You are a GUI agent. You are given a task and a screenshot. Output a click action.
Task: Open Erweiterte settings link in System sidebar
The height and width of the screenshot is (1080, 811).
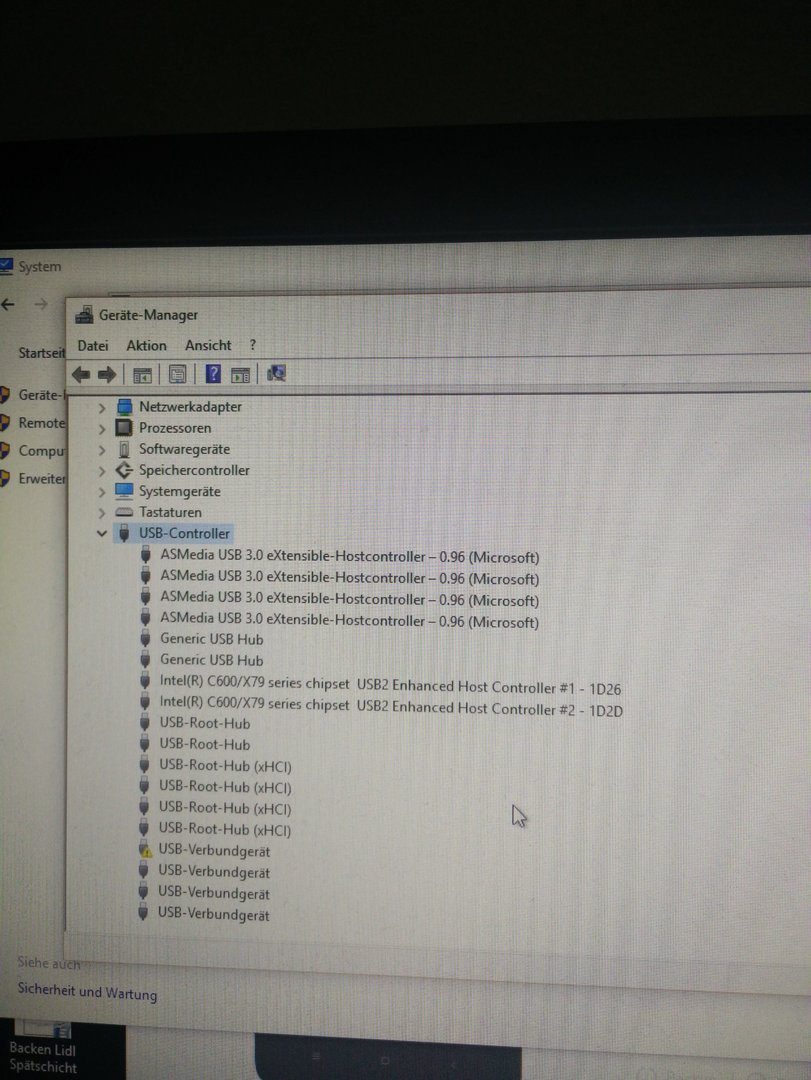(x=41, y=479)
